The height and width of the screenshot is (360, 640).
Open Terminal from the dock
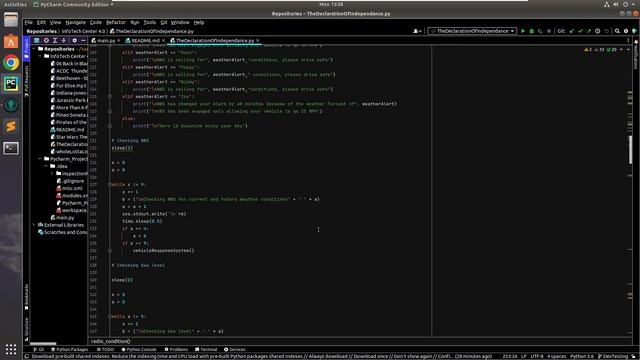tap(11, 148)
